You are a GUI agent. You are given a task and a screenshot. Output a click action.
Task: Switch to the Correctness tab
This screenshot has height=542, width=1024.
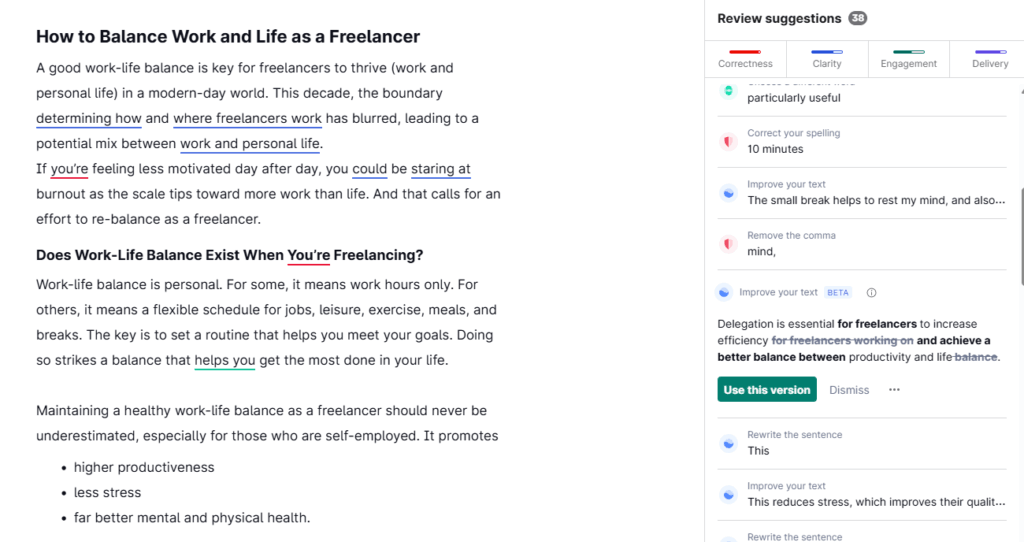[745, 59]
